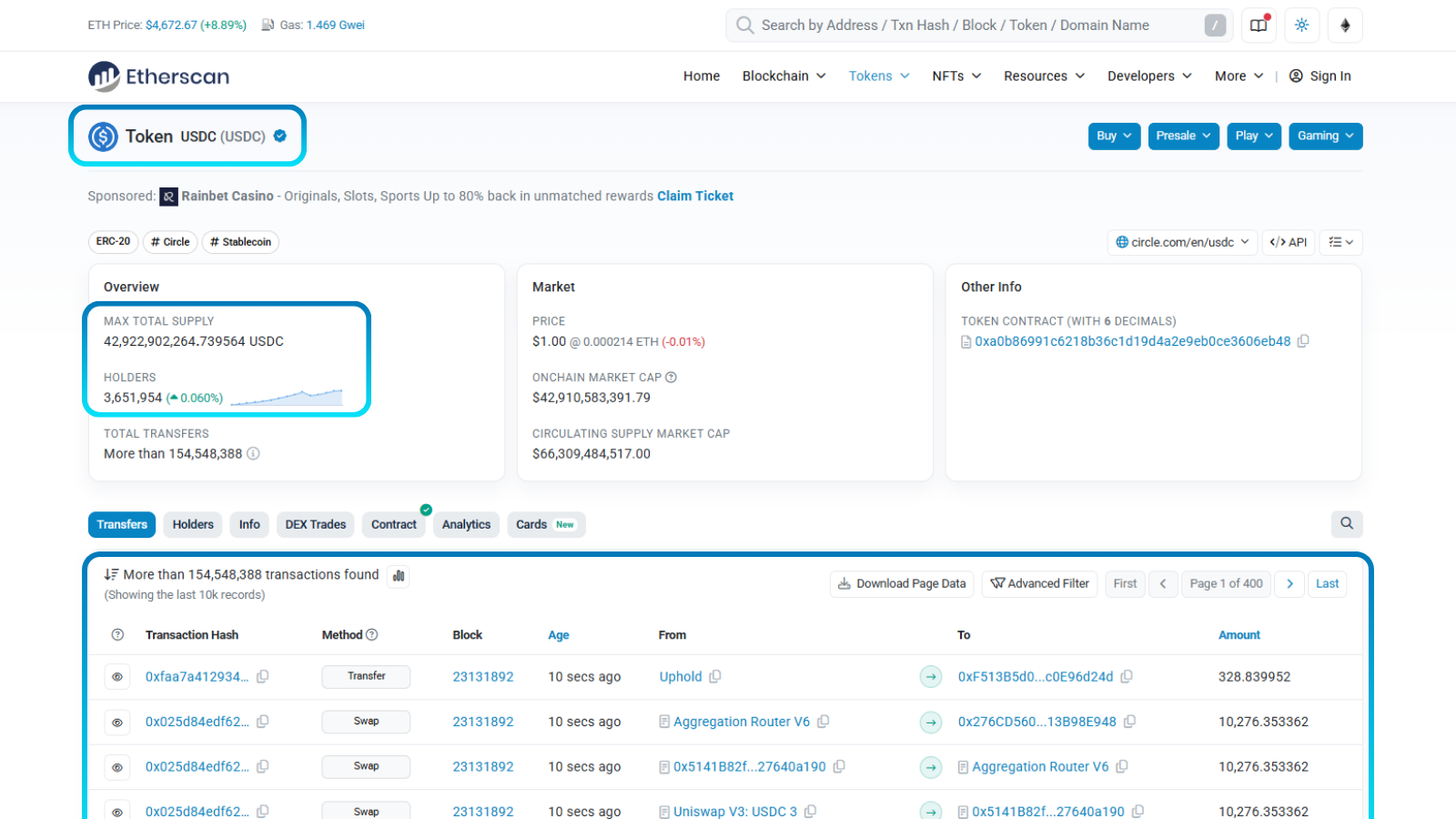
Task: Open the transactions chart icon
Action: pyautogui.click(x=399, y=575)
